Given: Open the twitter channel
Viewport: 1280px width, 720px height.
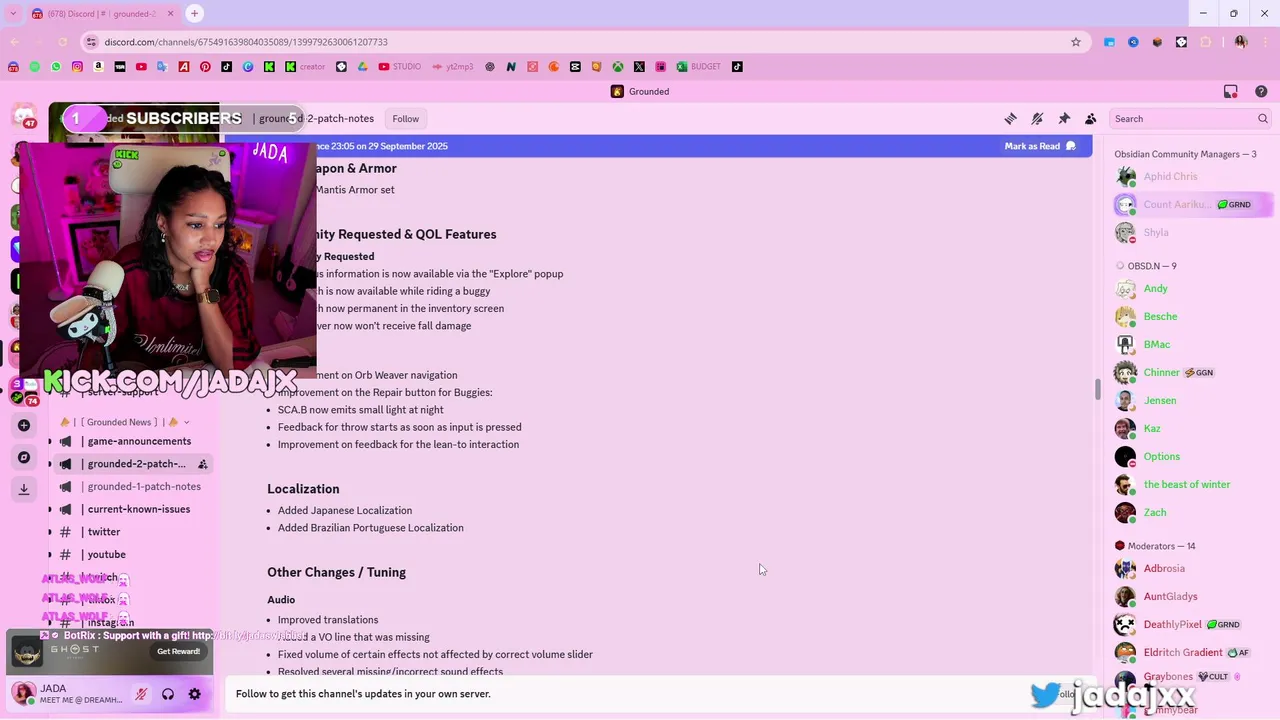Looking at the screenshot, I should click(x=131, y=532).
